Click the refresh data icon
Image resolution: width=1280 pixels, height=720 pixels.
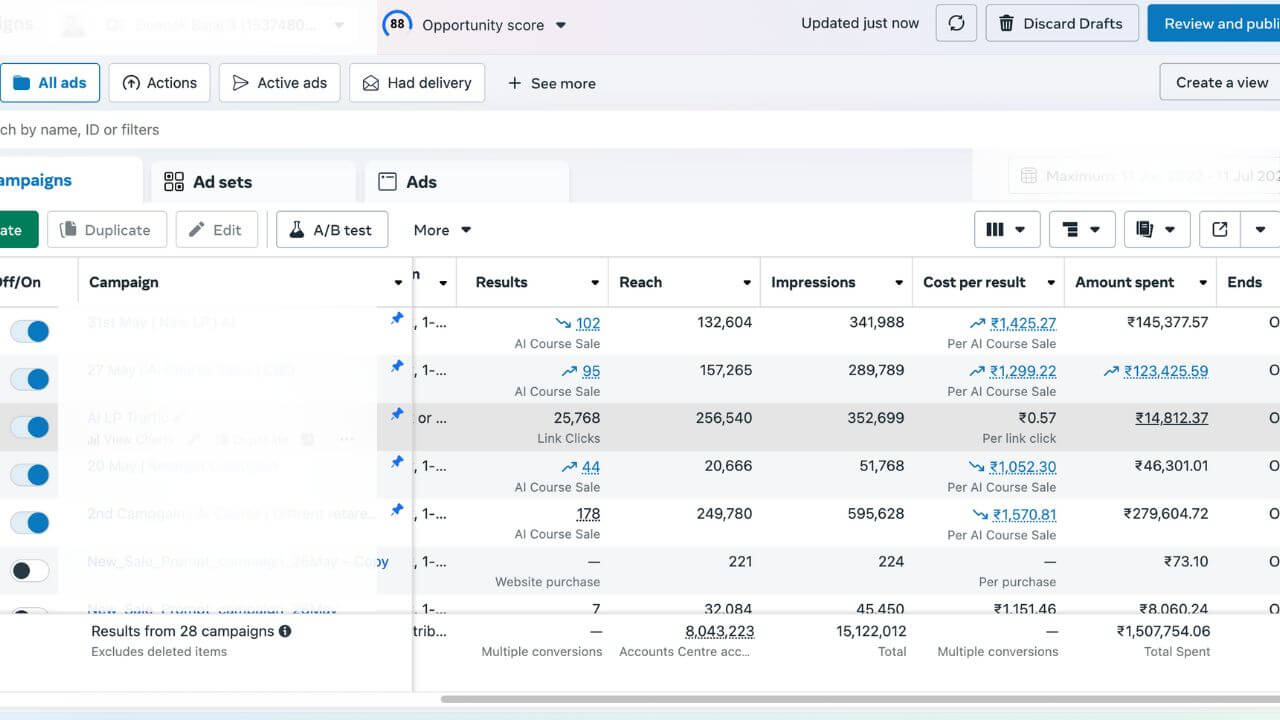956,23
